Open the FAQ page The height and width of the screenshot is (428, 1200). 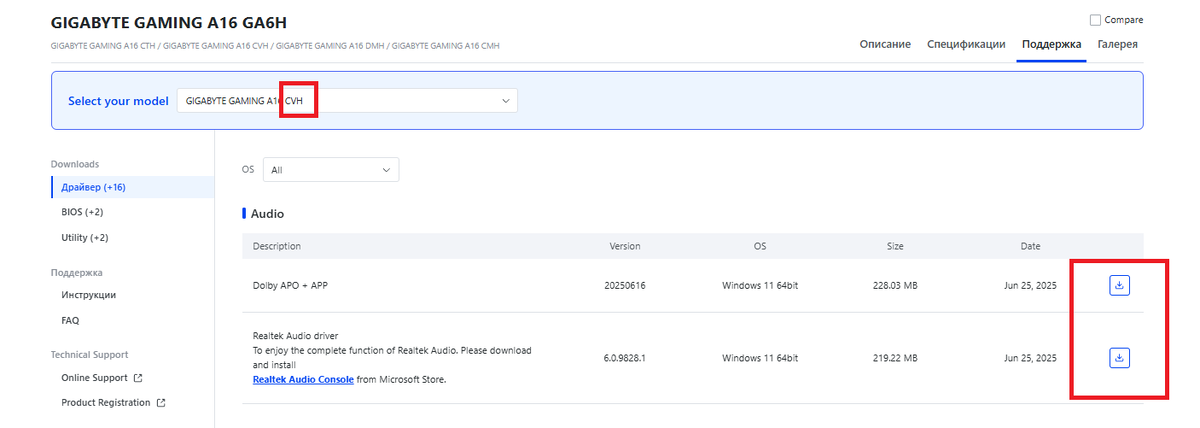[70, 321]
